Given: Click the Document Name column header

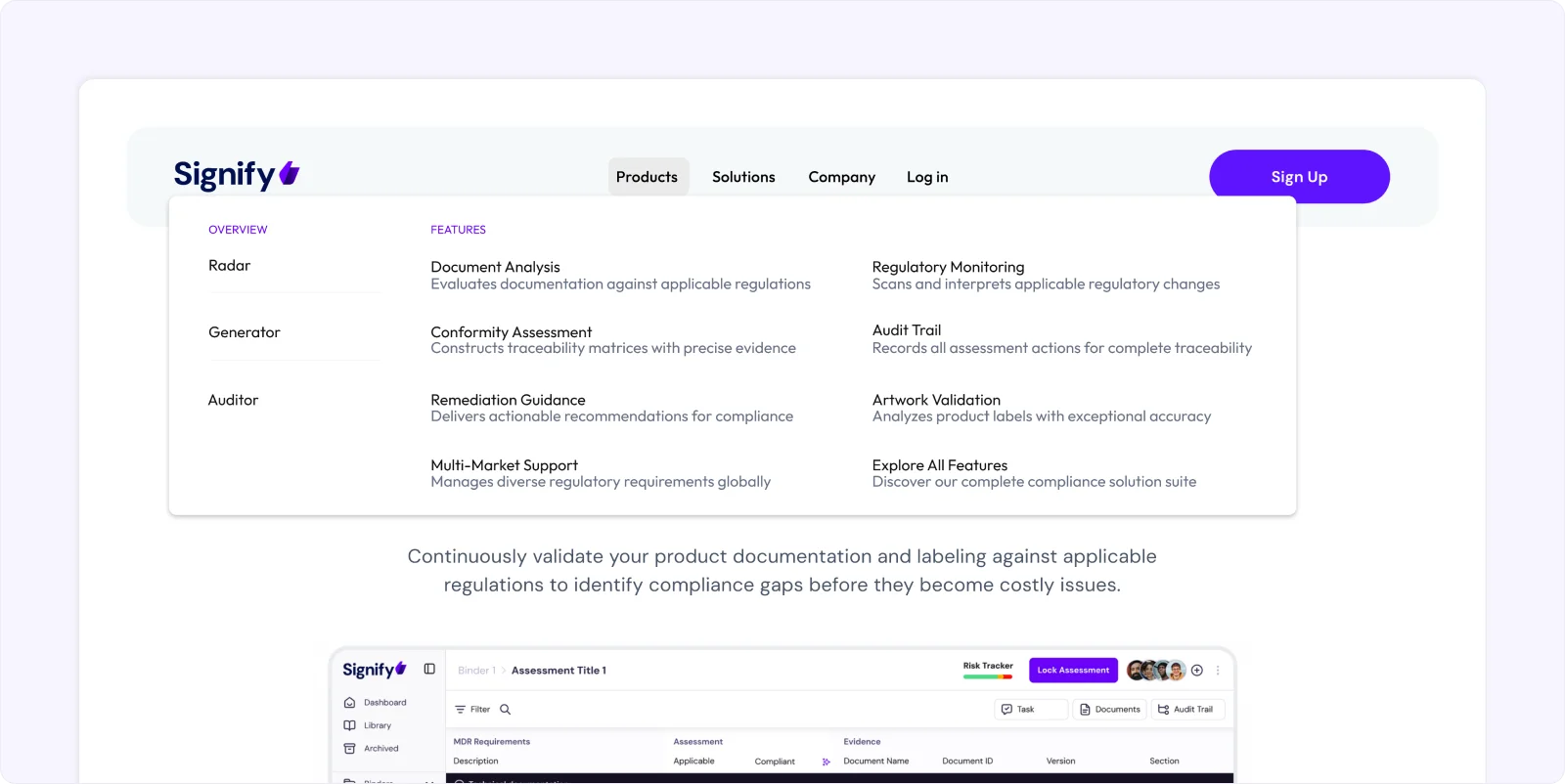Looking at the screenshot, I should (x=876, y=761).
